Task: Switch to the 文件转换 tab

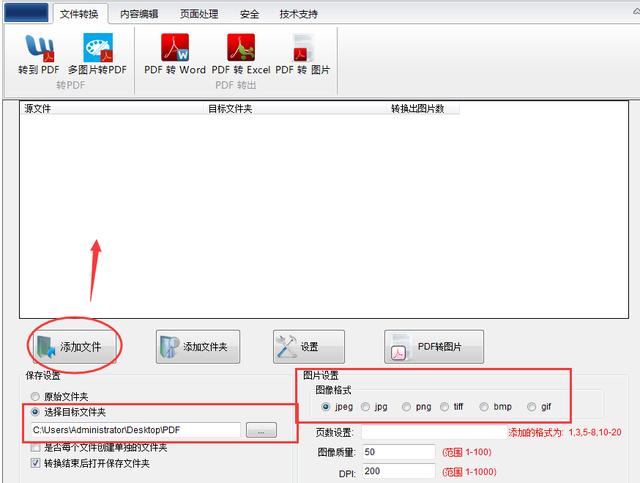Action: pos(79,14)
